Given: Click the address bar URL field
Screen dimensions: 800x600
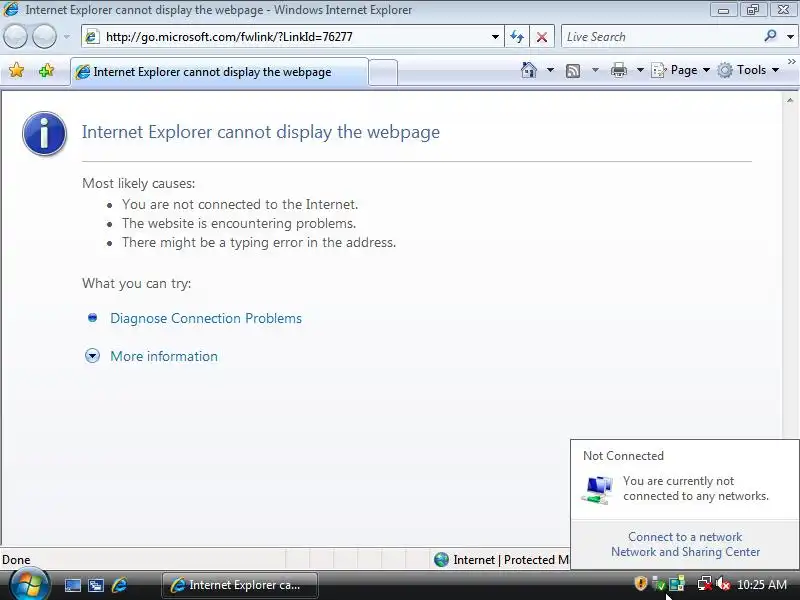Looking at the screenshot, I should [x=295, y=37].
